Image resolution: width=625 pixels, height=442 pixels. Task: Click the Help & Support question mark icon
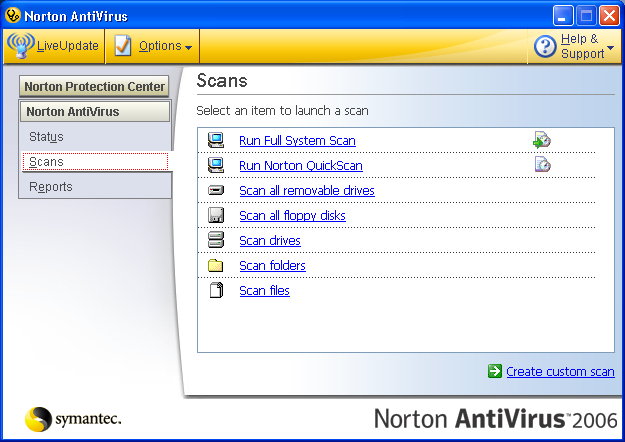[x=545, y=46]
